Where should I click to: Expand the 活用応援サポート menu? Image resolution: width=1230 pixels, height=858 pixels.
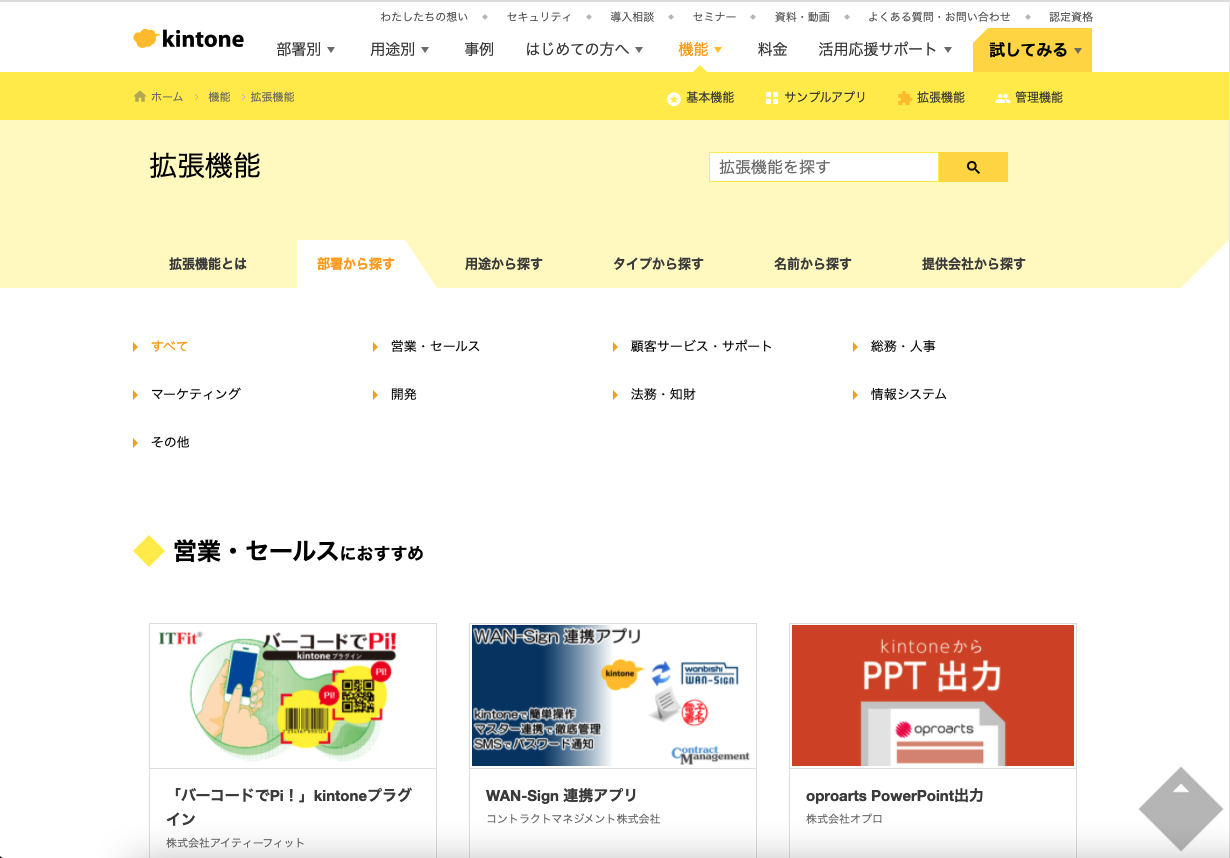tap(885, 49)
